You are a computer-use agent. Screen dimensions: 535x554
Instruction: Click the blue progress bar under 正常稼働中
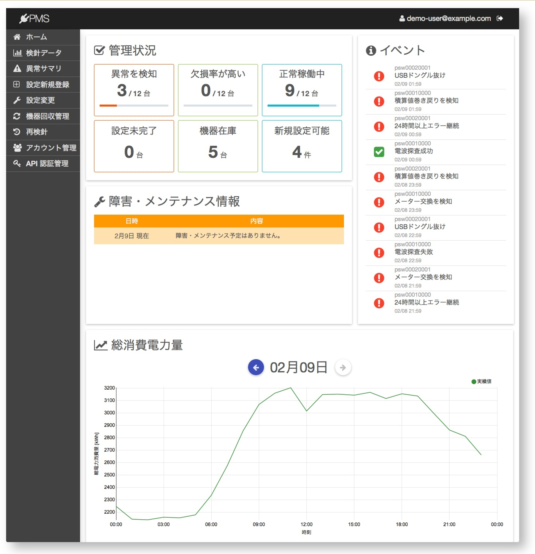[x=302, y=105]
